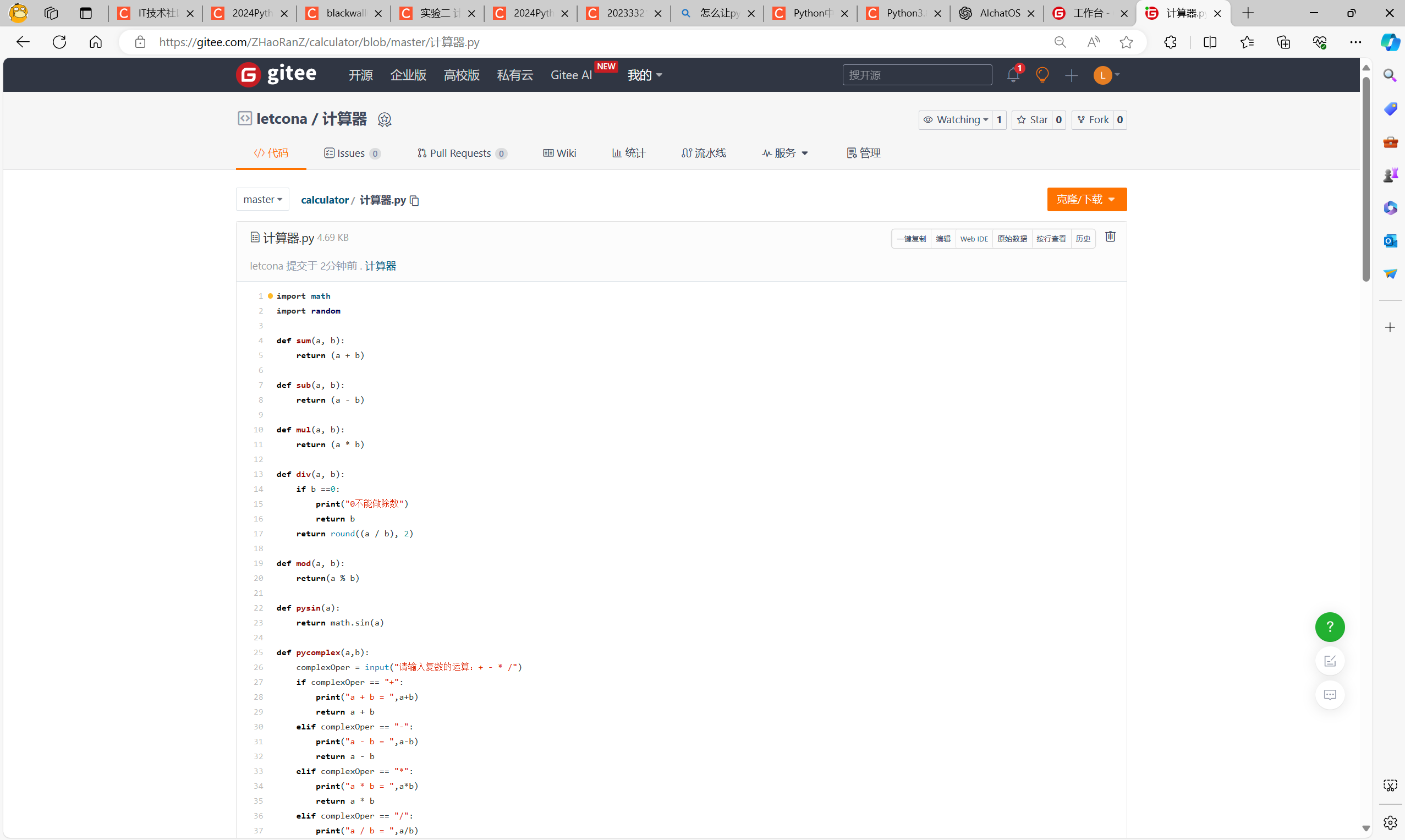Open the favorites list icon
Screen dimensions: 1405x840
pyautogui.click(x=1247, y=42)
